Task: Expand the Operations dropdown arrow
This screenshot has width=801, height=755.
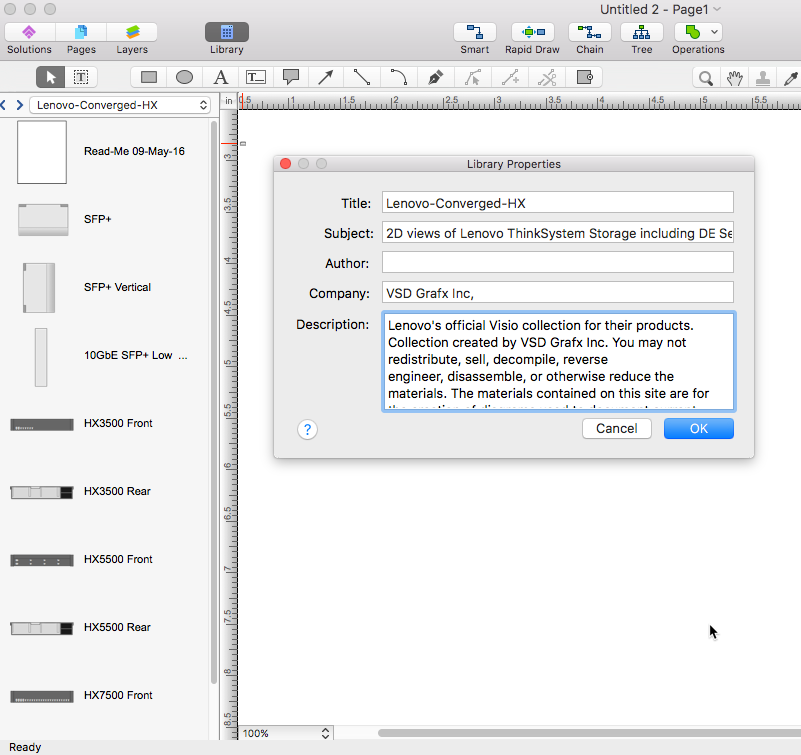Action: (715, 32)
